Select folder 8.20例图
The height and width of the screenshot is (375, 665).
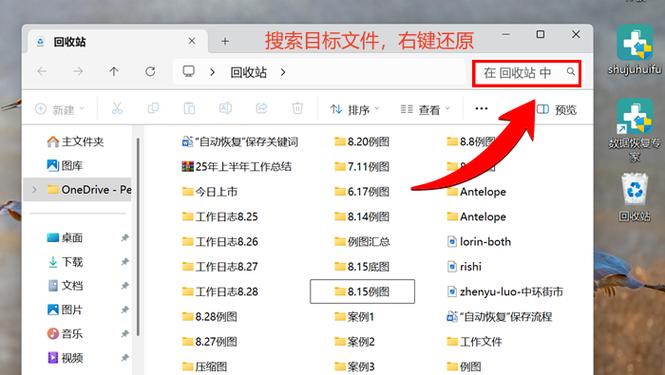pyautogui.click(x=362, y=141)
